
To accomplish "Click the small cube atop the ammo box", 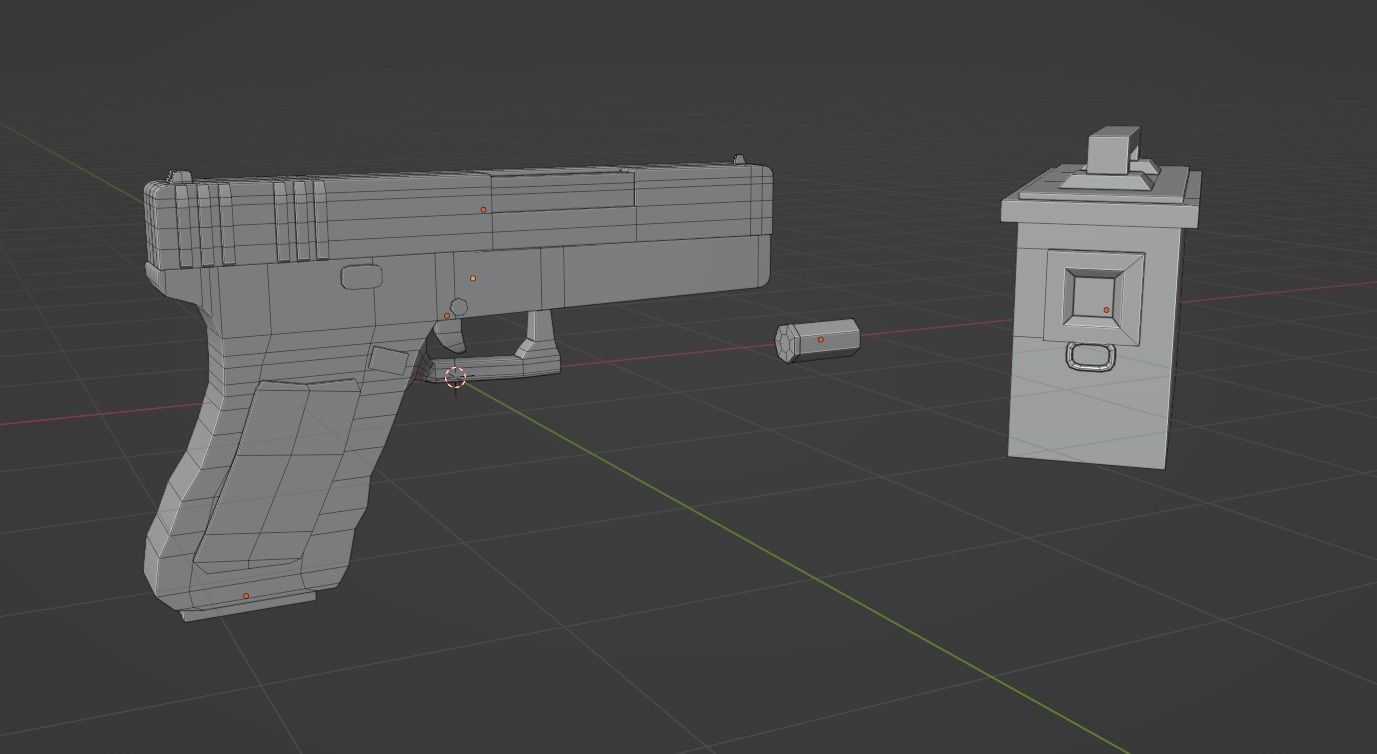I will (x=1110, y=150).
